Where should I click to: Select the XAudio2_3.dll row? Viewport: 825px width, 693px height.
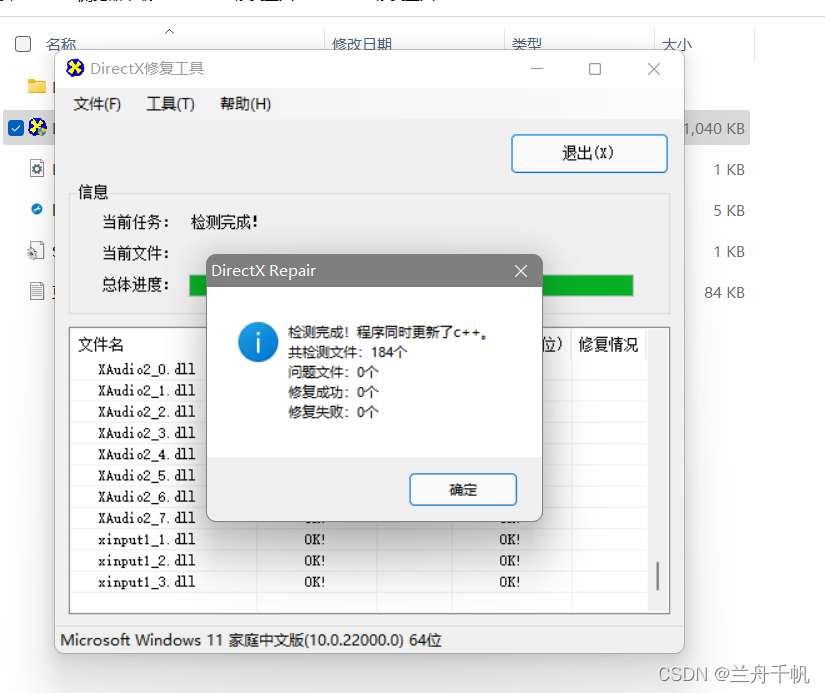(359, 433)
